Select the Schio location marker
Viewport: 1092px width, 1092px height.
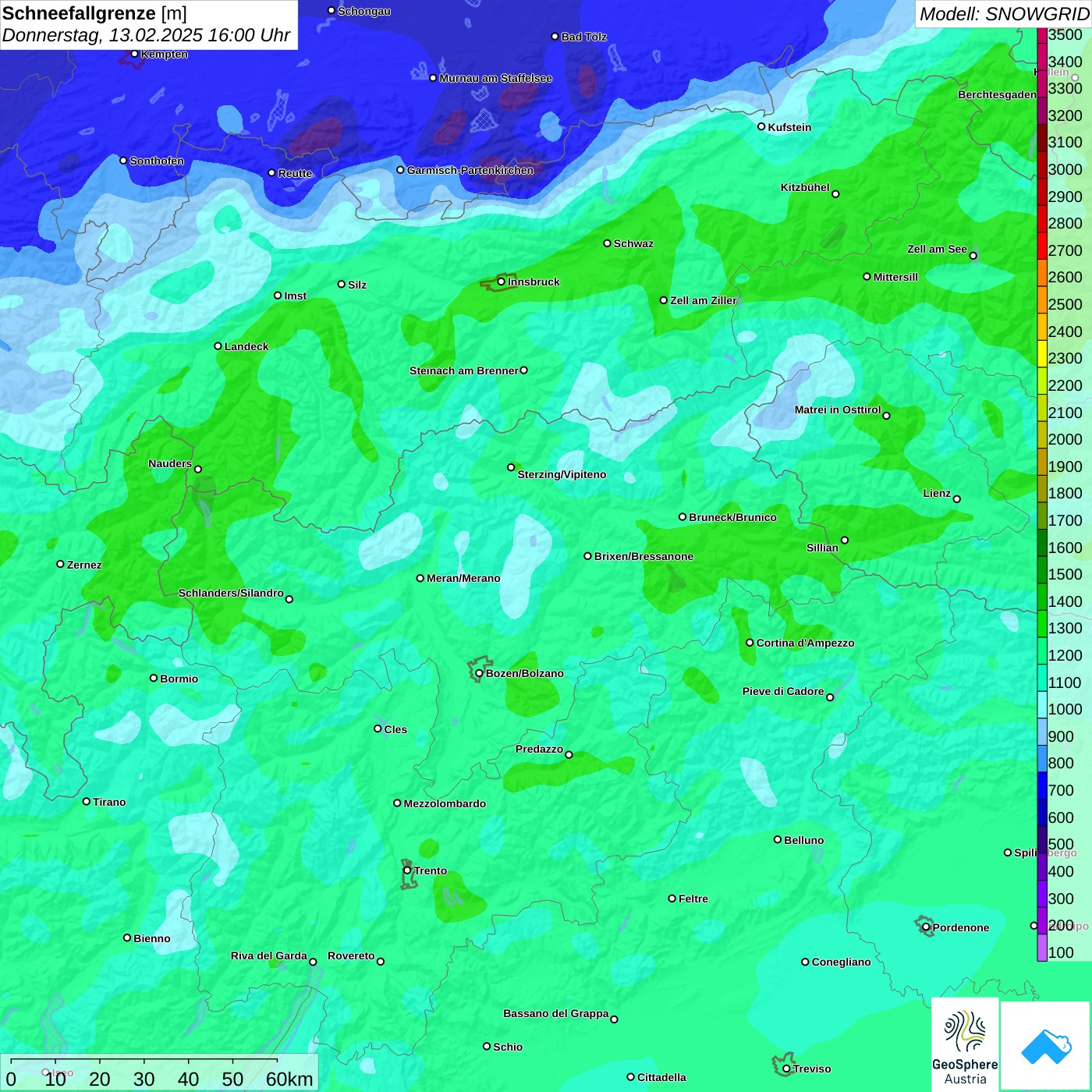[x=487, y=1047]
